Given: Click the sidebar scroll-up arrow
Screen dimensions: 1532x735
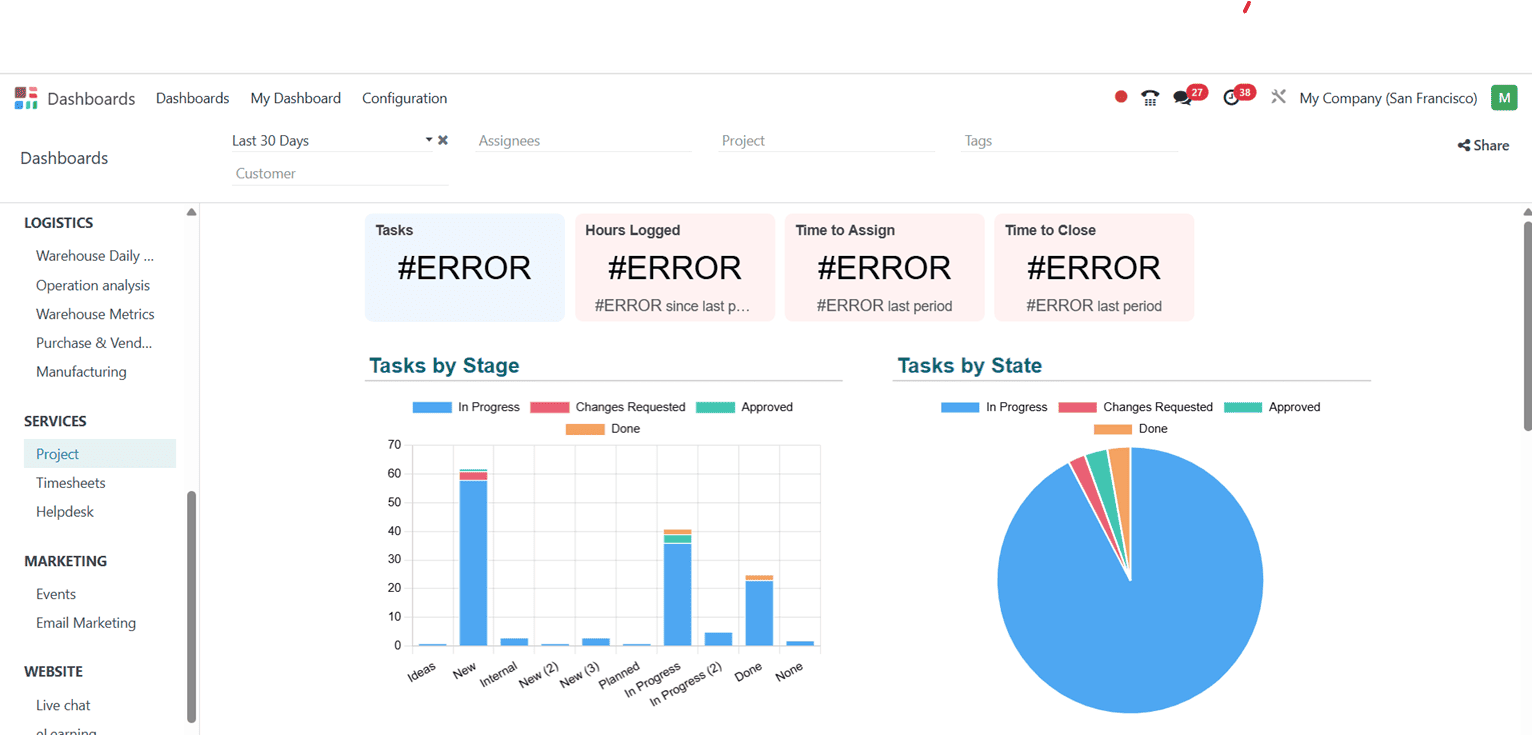Looking at the screenshot, I should [x=191, y=212].
